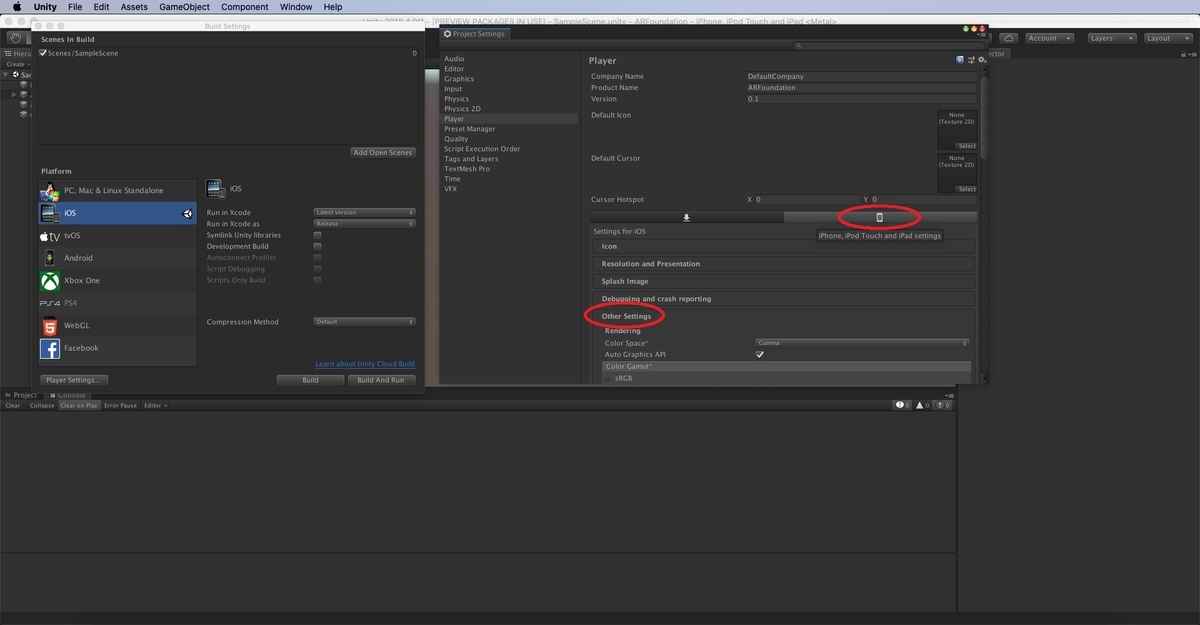
Task: Click the cloud services icon in toolbar
Action: pos(1009,38)
